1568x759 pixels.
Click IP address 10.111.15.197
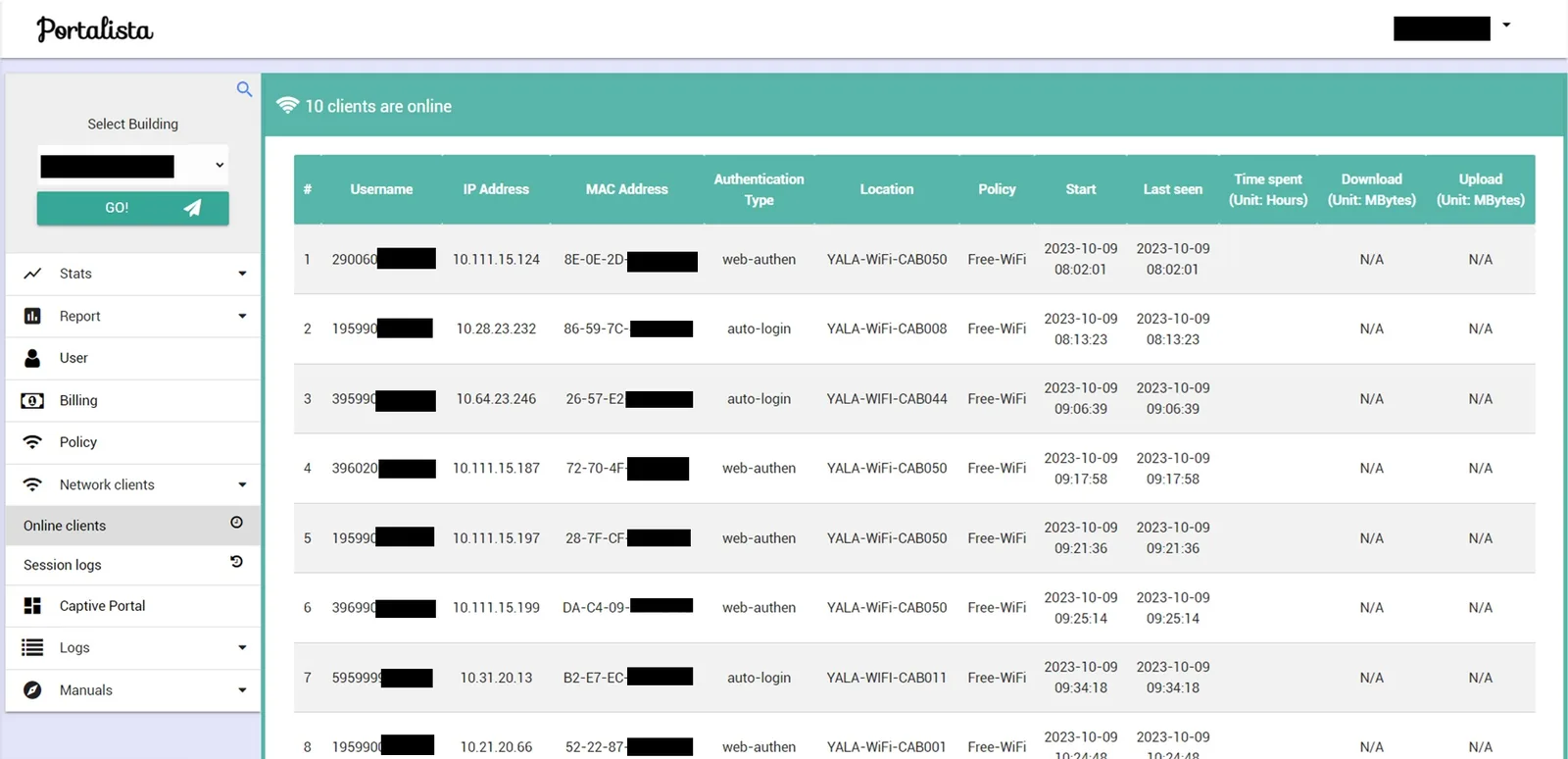(x=496, y=538)
